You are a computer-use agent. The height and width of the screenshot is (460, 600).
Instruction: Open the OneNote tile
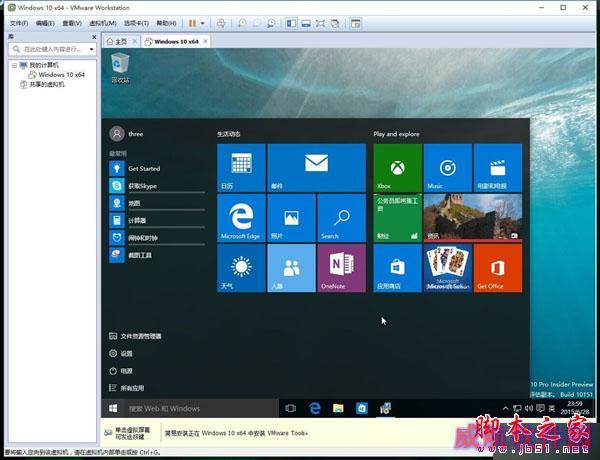[x=342, y=268]
